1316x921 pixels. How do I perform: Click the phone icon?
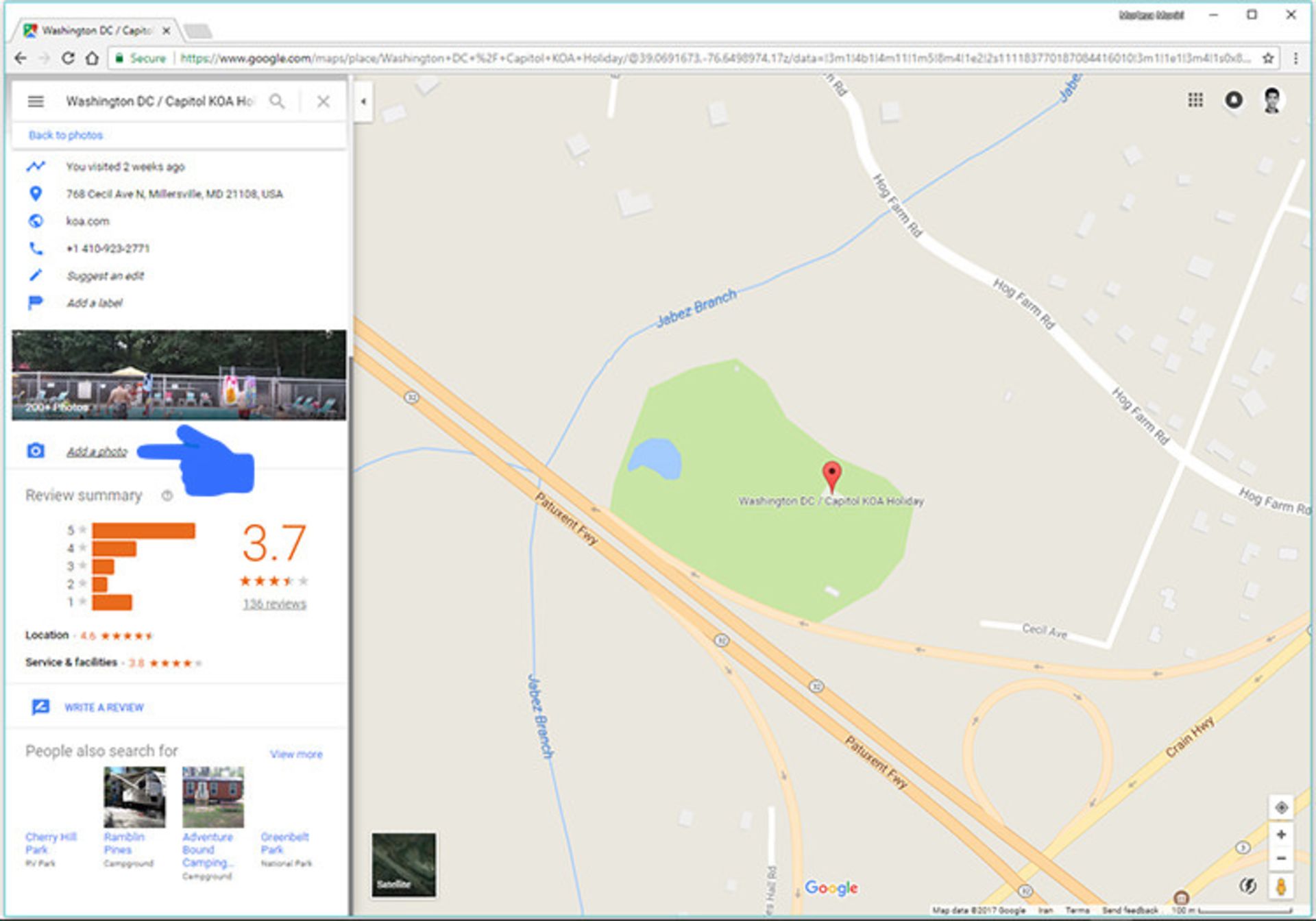click(x=36, y=248)
